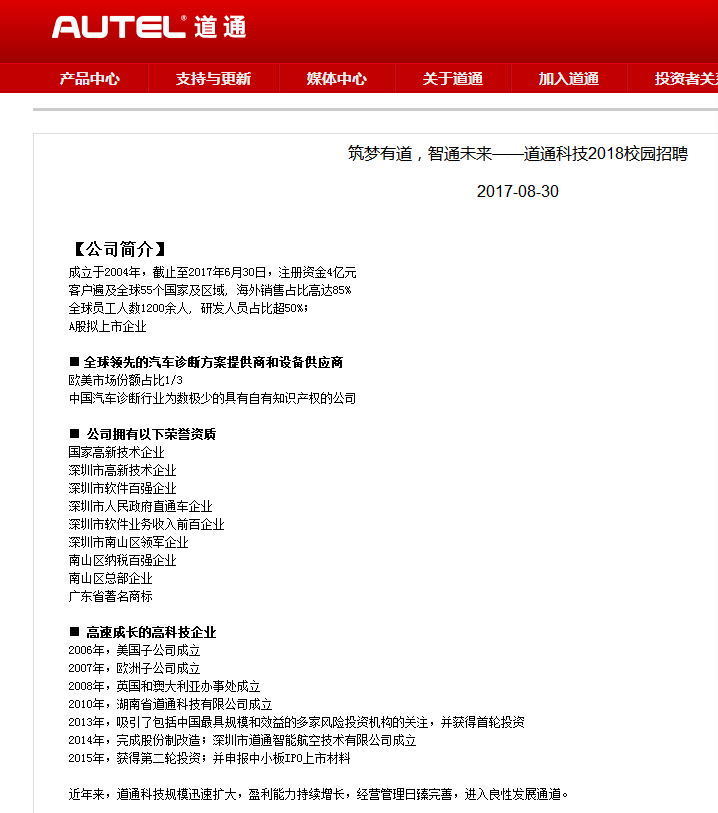This screenshot has height=813, width=718.
Task: Click the line 2006年，美国子公司成立
Action: [x=134, y=651]
